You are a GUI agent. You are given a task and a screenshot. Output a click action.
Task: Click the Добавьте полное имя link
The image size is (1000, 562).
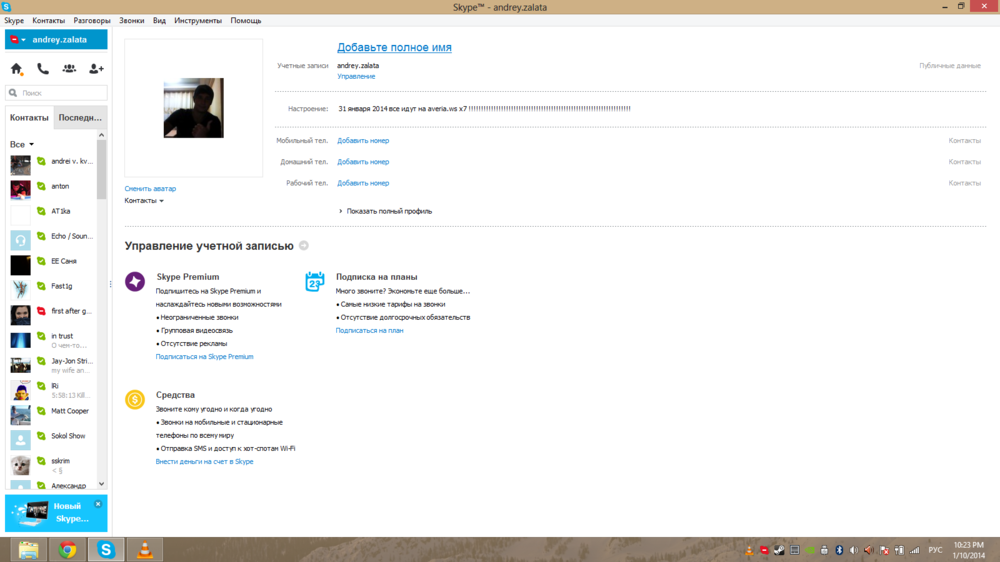point(394,47)
